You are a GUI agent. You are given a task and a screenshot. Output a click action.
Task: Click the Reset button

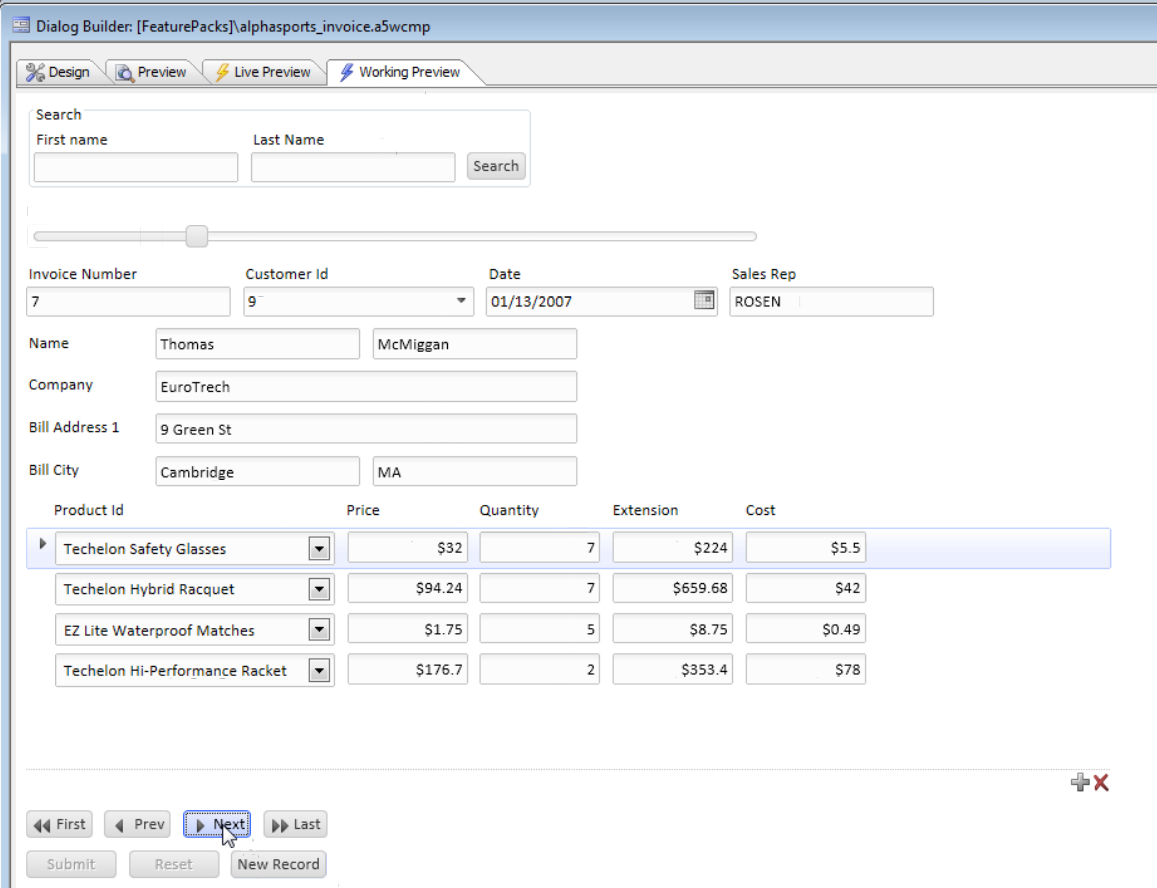click(x=174, y=864)
